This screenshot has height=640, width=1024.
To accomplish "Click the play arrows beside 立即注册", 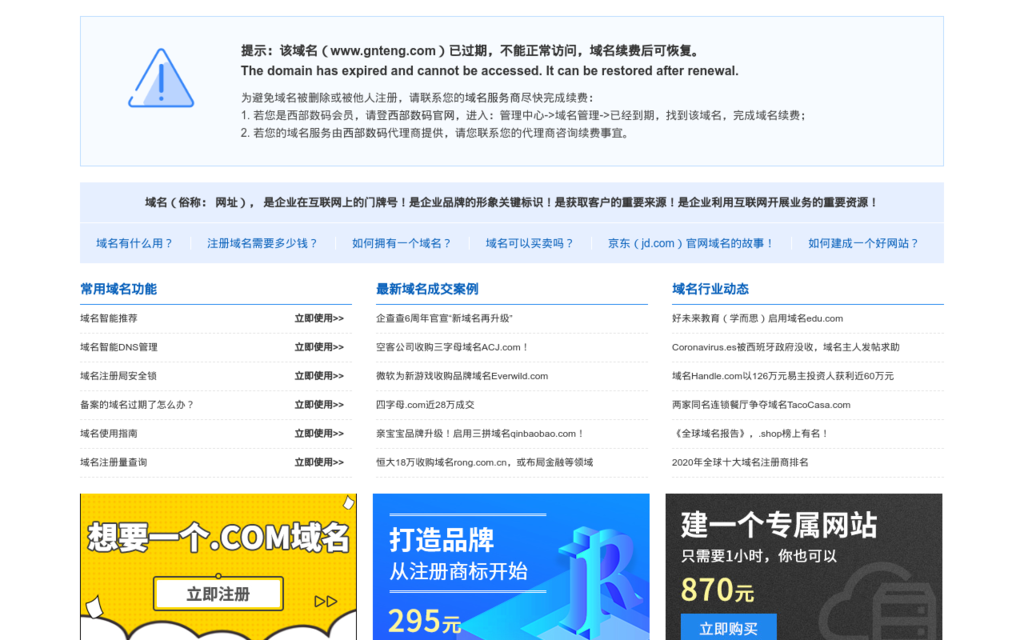I will pyautogui.click(x=326, y=601).
